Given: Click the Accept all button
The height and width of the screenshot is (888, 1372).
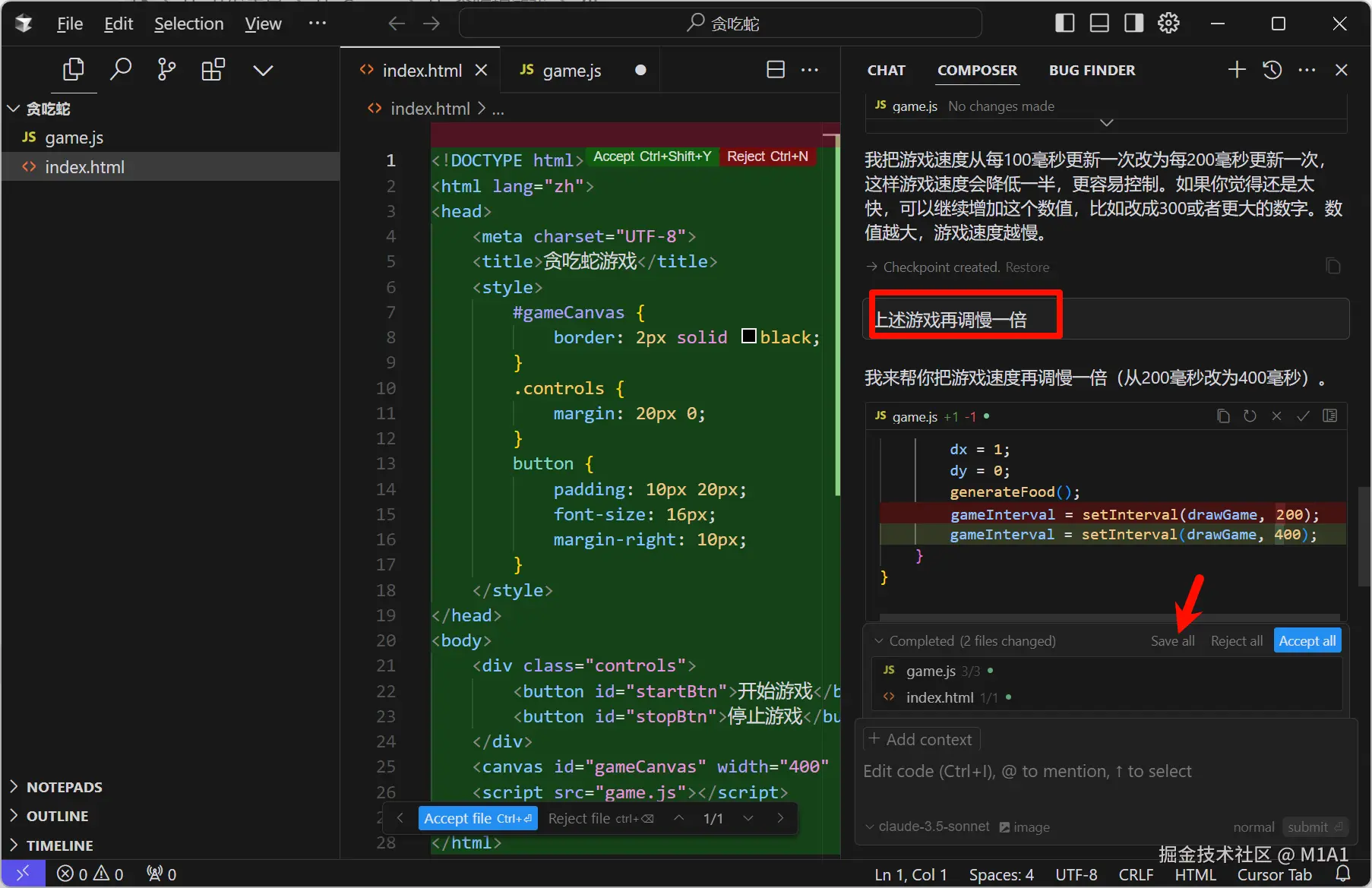Looking at the screenshot, I should tap(1307, 641).
